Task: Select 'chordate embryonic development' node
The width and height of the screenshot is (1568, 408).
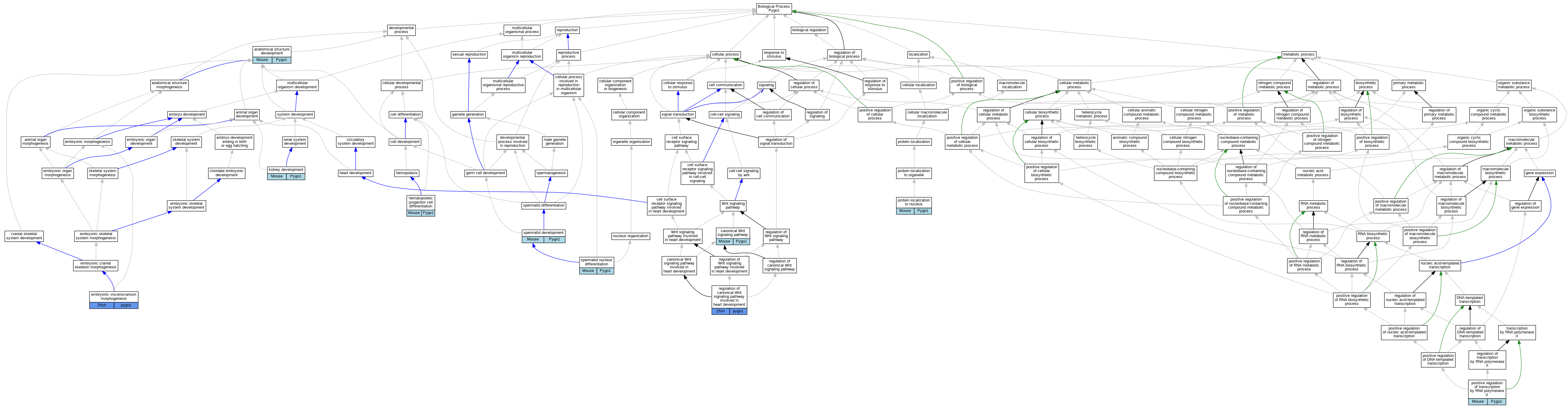Action: tap(226, 173)
